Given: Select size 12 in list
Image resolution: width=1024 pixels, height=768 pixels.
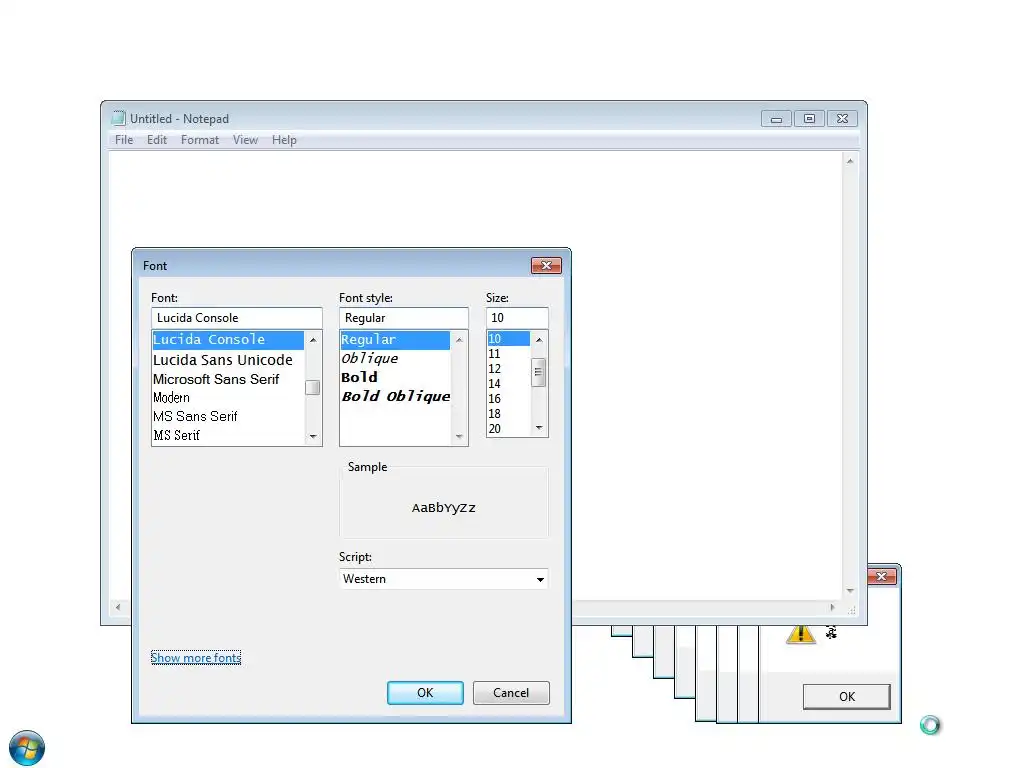Looking at the screenshot, I should point(509,369).
